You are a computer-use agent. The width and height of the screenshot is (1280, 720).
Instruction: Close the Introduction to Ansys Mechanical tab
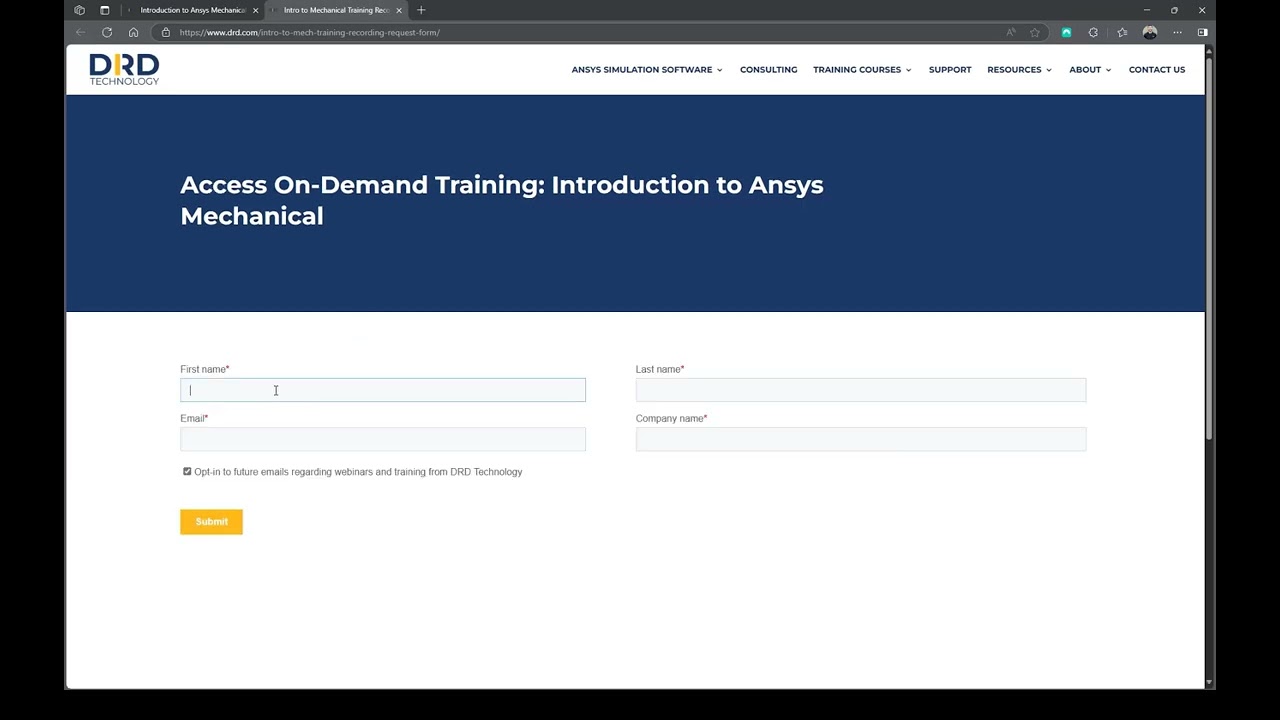point(256,10)
